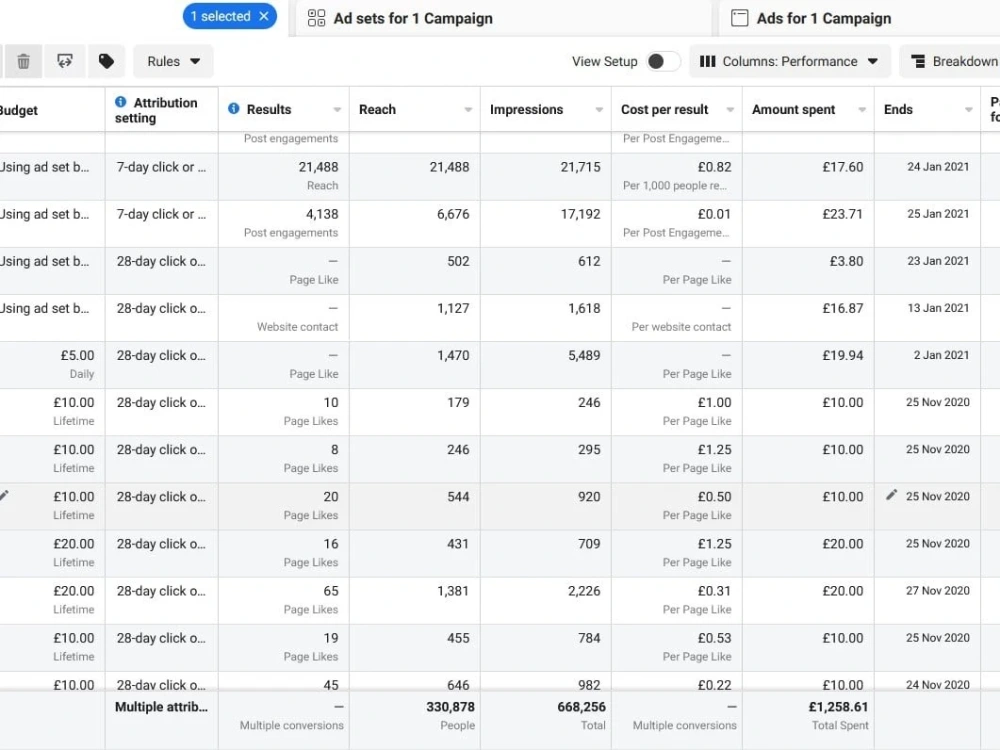Viewport: 1000px width, 750px height.
Task: Open Columns: Performance dropdown
Action: (790, 61)
